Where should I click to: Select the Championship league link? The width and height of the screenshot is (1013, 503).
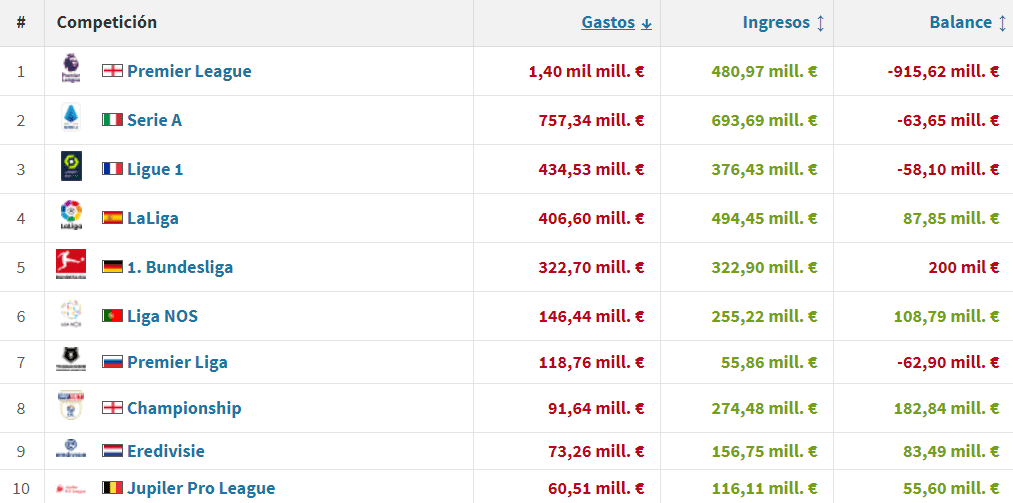pos(184,408)
